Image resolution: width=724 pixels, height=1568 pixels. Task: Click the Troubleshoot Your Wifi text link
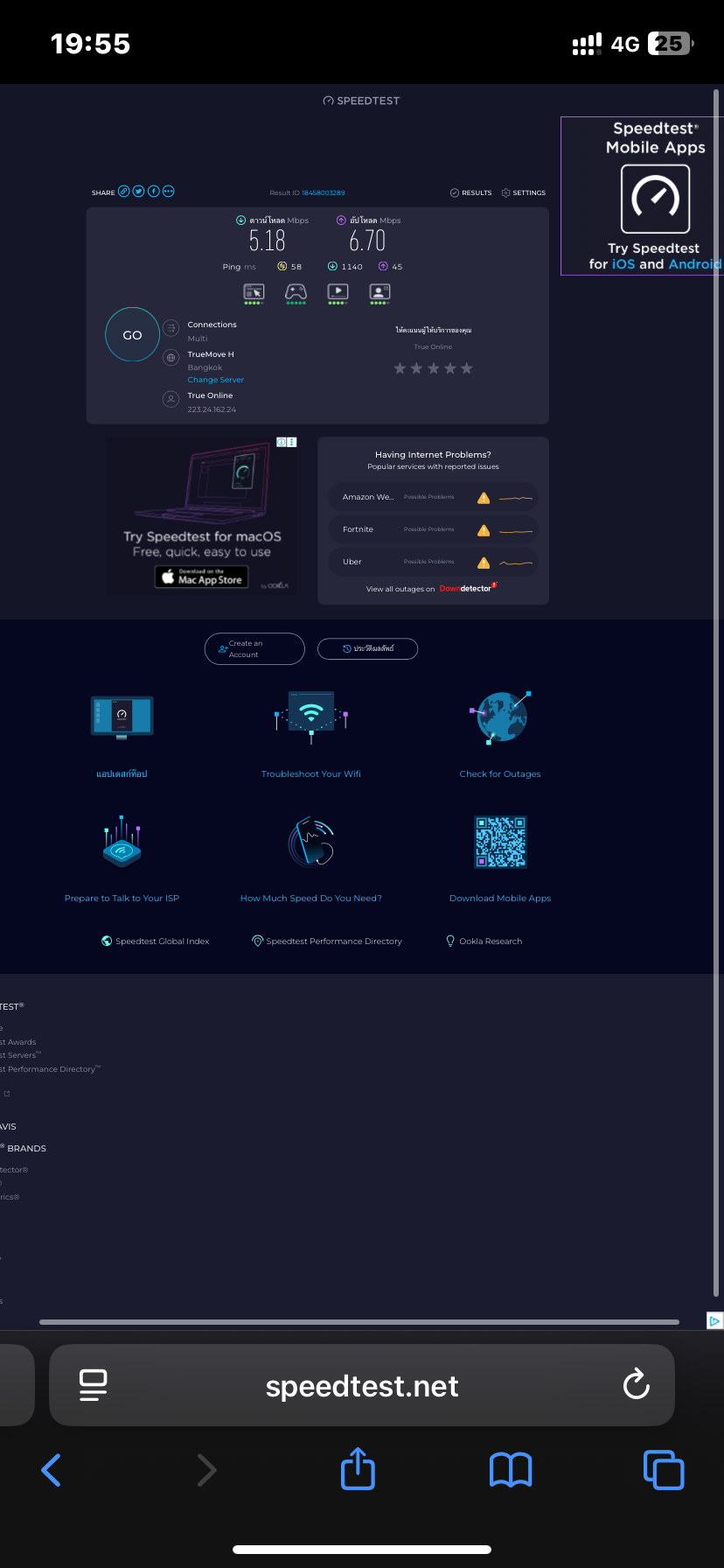[x=311, y=774]
